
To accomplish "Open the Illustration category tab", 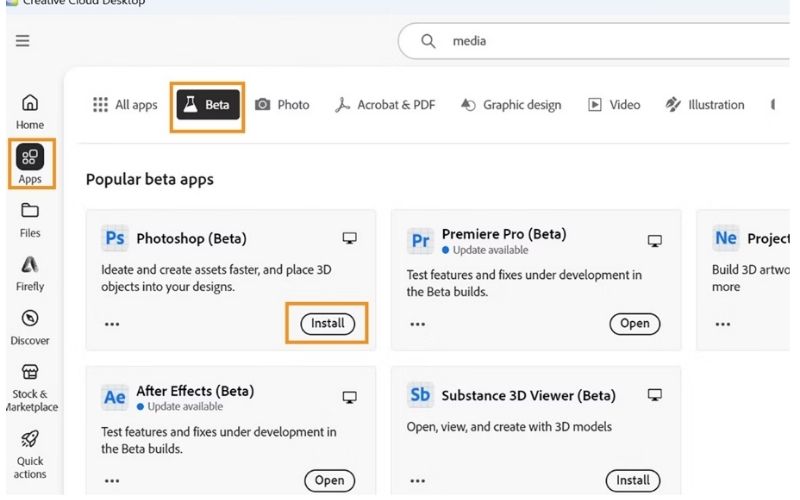I will tap(705, 105).
